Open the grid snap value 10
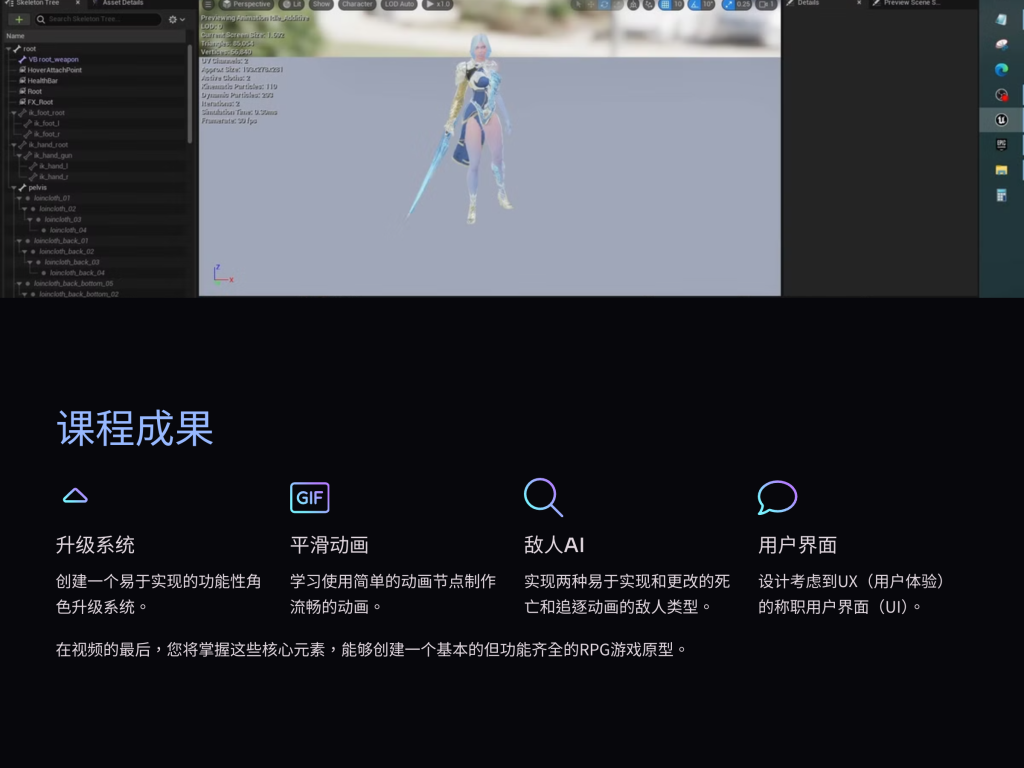The height and width of the screenshot is (768, 1024). click(x=678, y=5)
